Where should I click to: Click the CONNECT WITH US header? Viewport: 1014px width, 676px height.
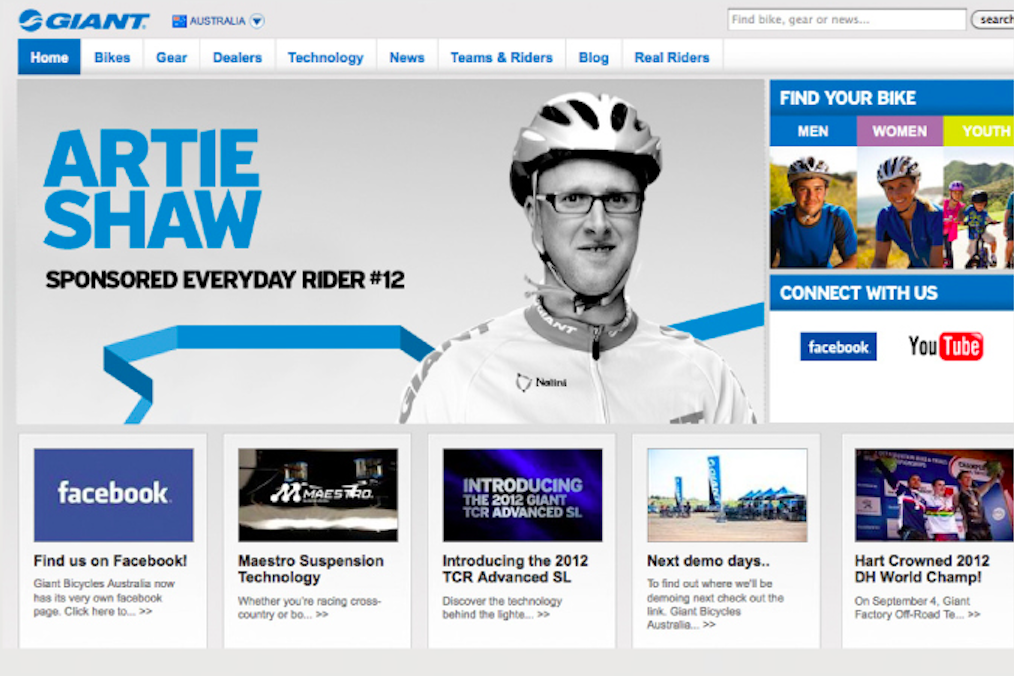pyautogui.click(x=892, y=293)
